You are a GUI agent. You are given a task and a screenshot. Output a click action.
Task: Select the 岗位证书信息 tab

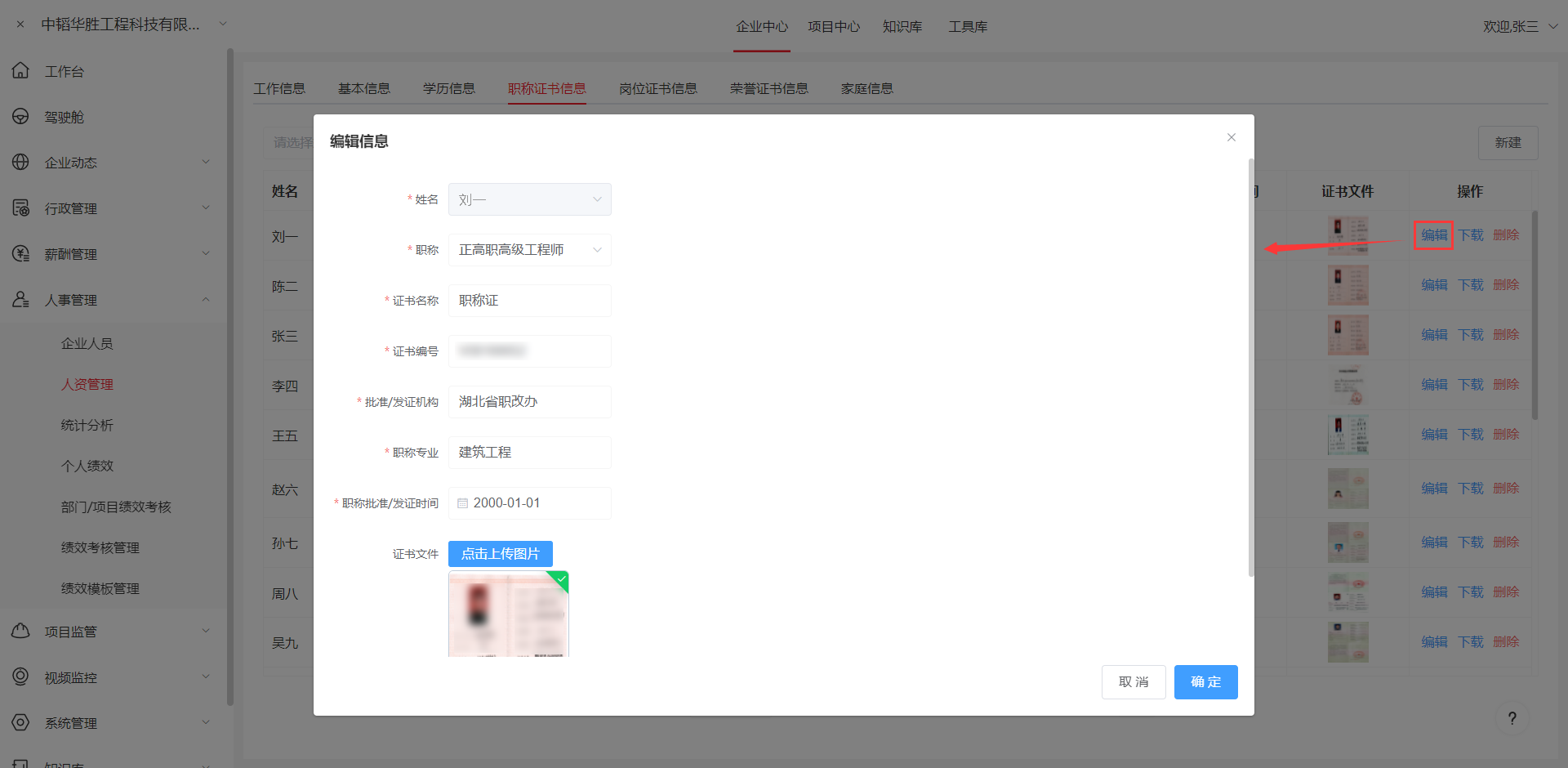click(x=658, y=88)
